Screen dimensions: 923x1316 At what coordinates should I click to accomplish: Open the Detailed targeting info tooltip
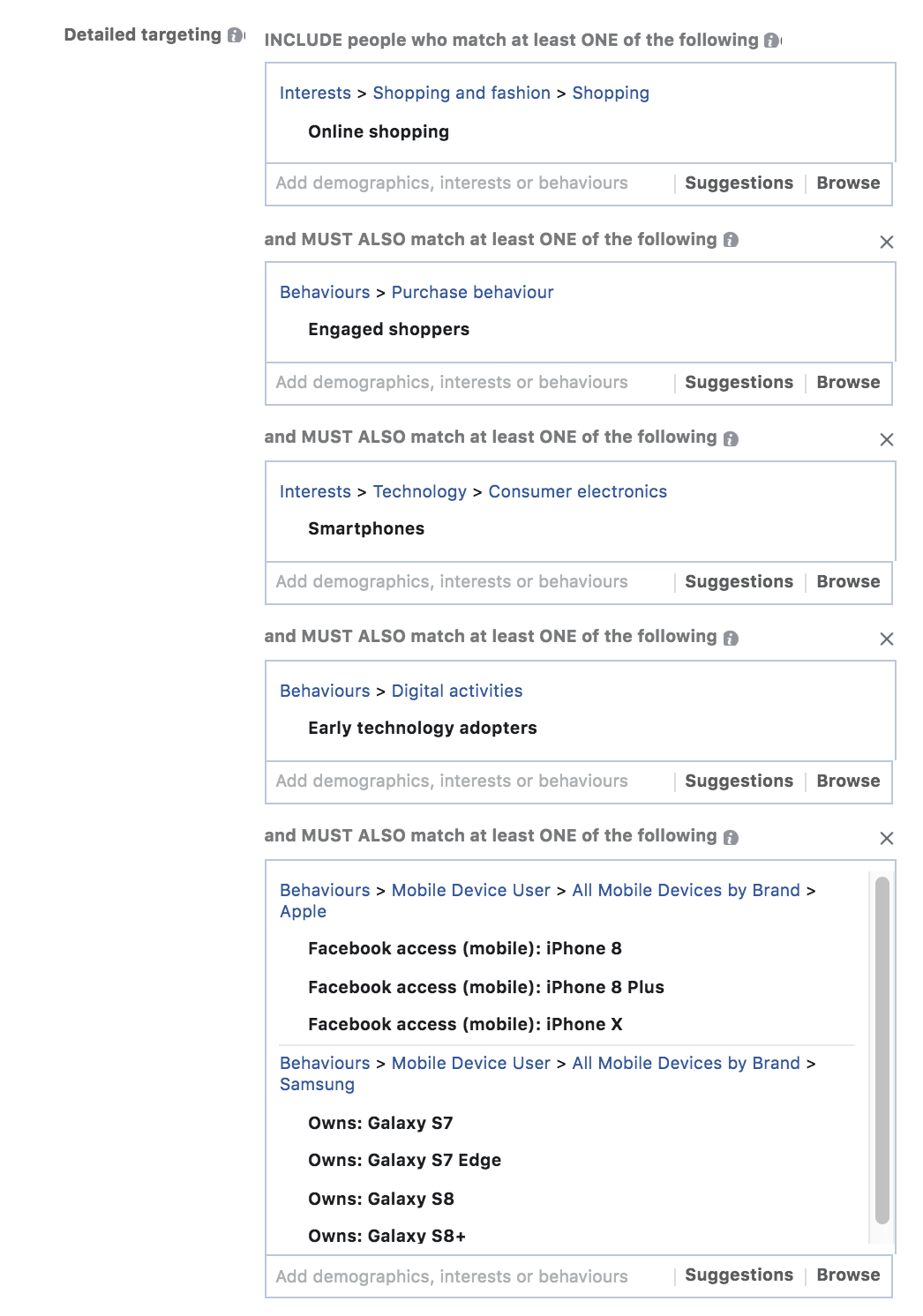pyautogui.click(x=235, y=34)
